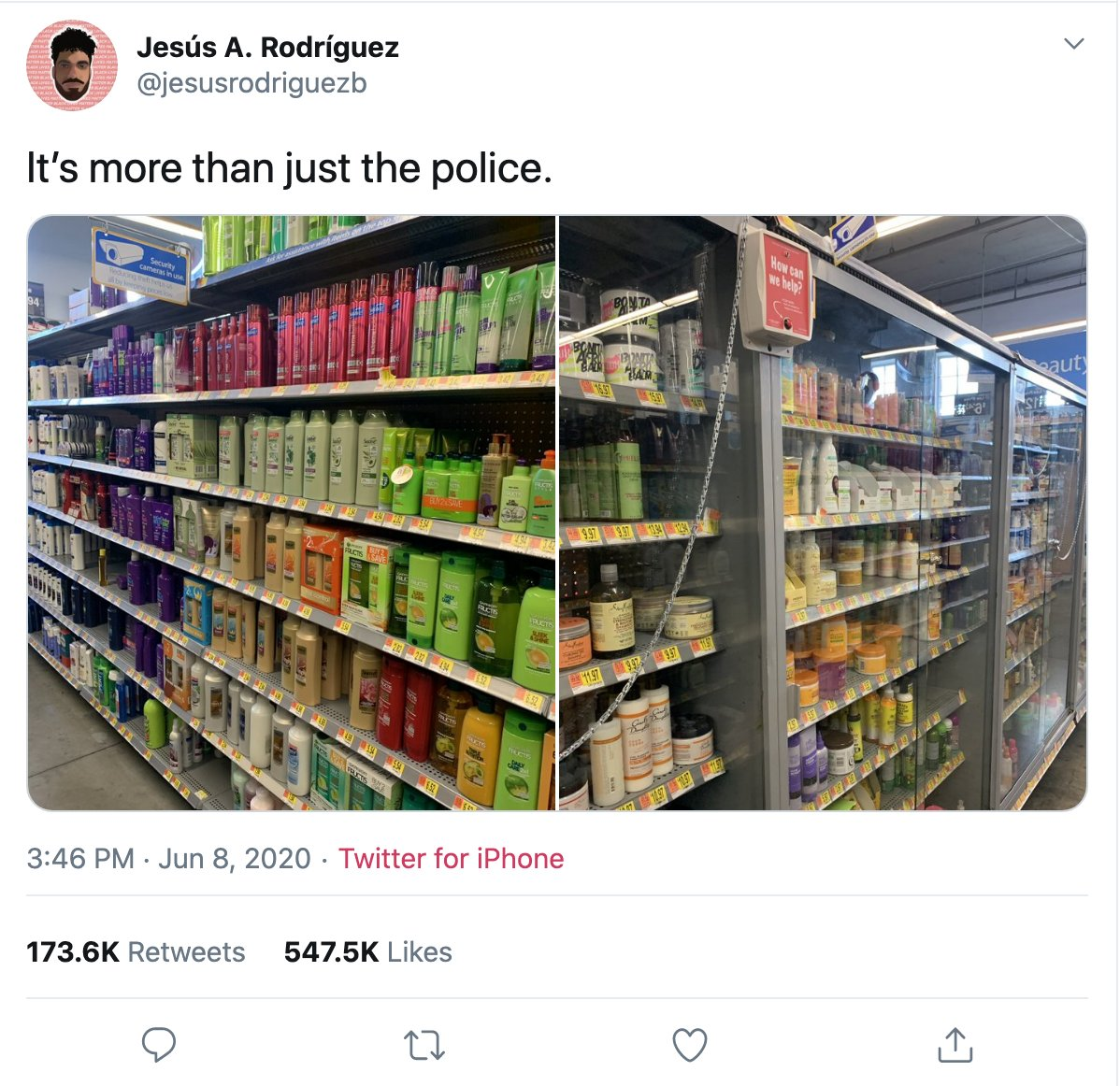This screenshot has width=1120, height=1086.
Task: Open right photo of locked glass case
Action: [x=823, y=513]
